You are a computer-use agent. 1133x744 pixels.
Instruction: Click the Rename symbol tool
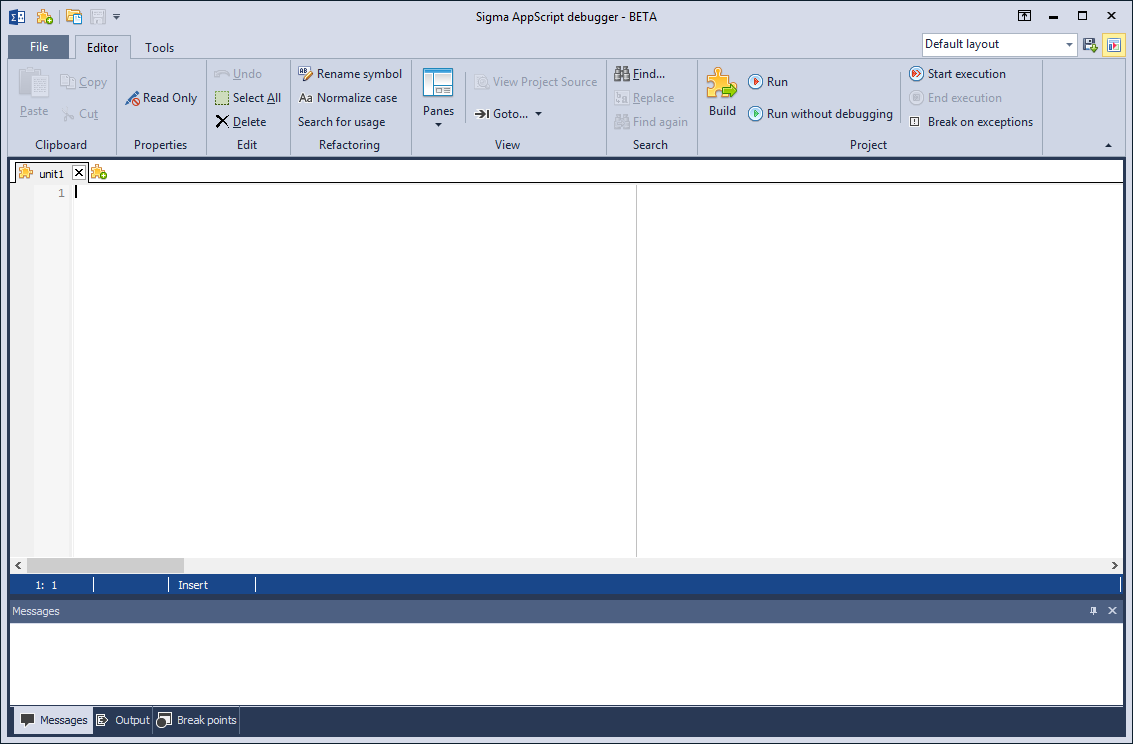click(350, 74)
